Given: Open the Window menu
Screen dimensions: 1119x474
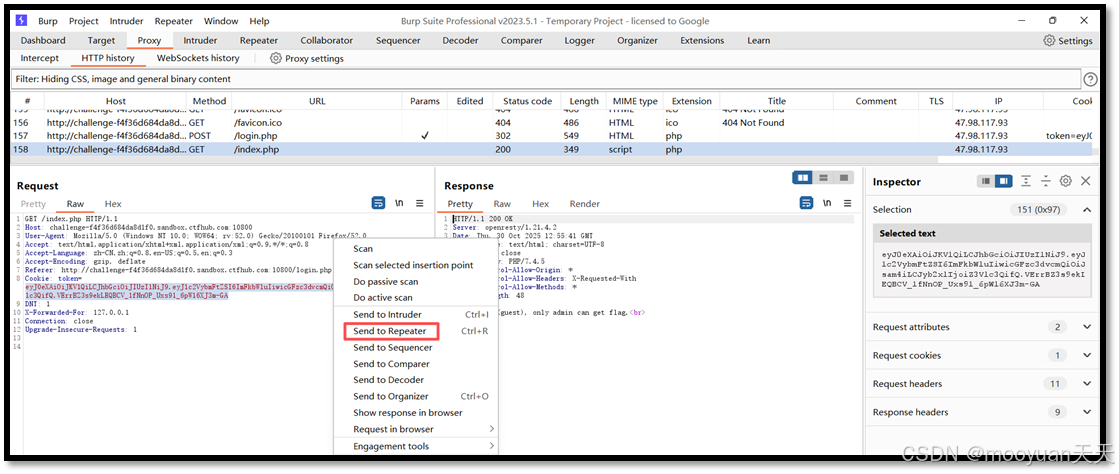Looking at the screenshot, I should (x=221, y=21).
